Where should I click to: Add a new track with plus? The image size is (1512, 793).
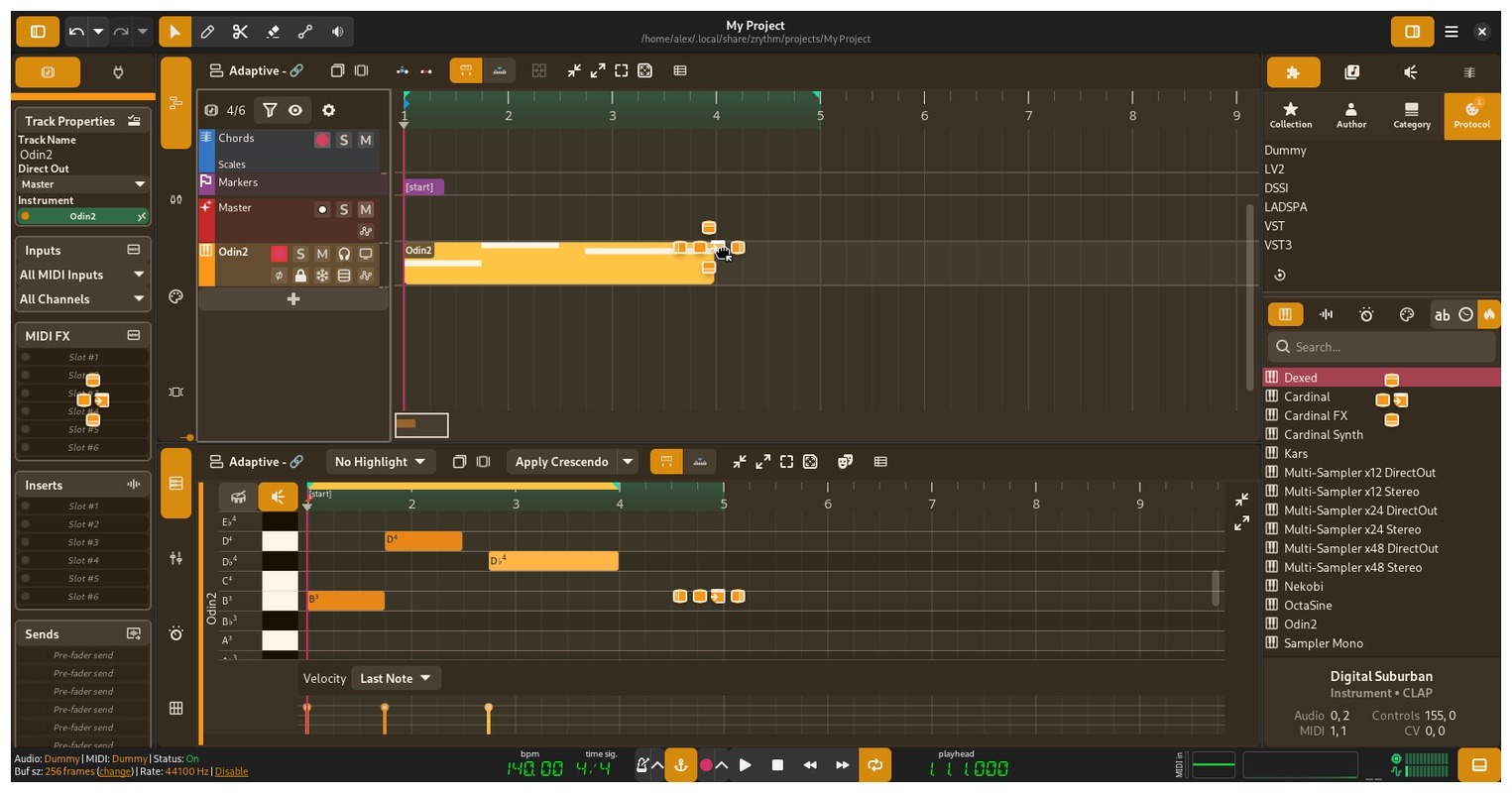tap(293, 298)
